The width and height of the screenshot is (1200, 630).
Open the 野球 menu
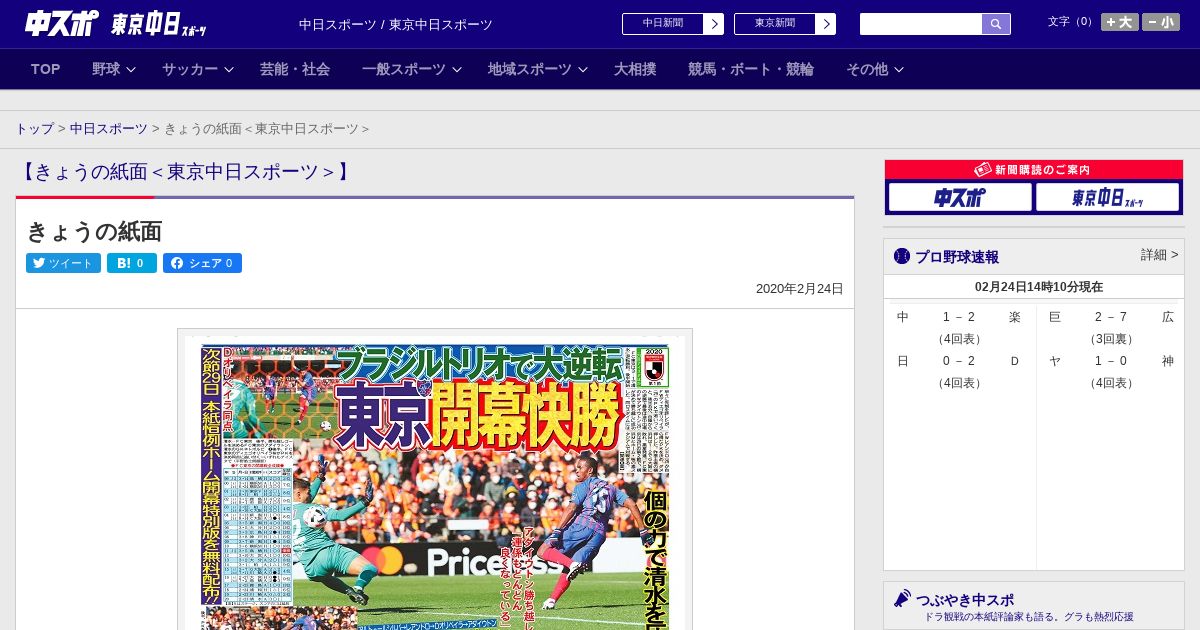(x=106, y=69)
